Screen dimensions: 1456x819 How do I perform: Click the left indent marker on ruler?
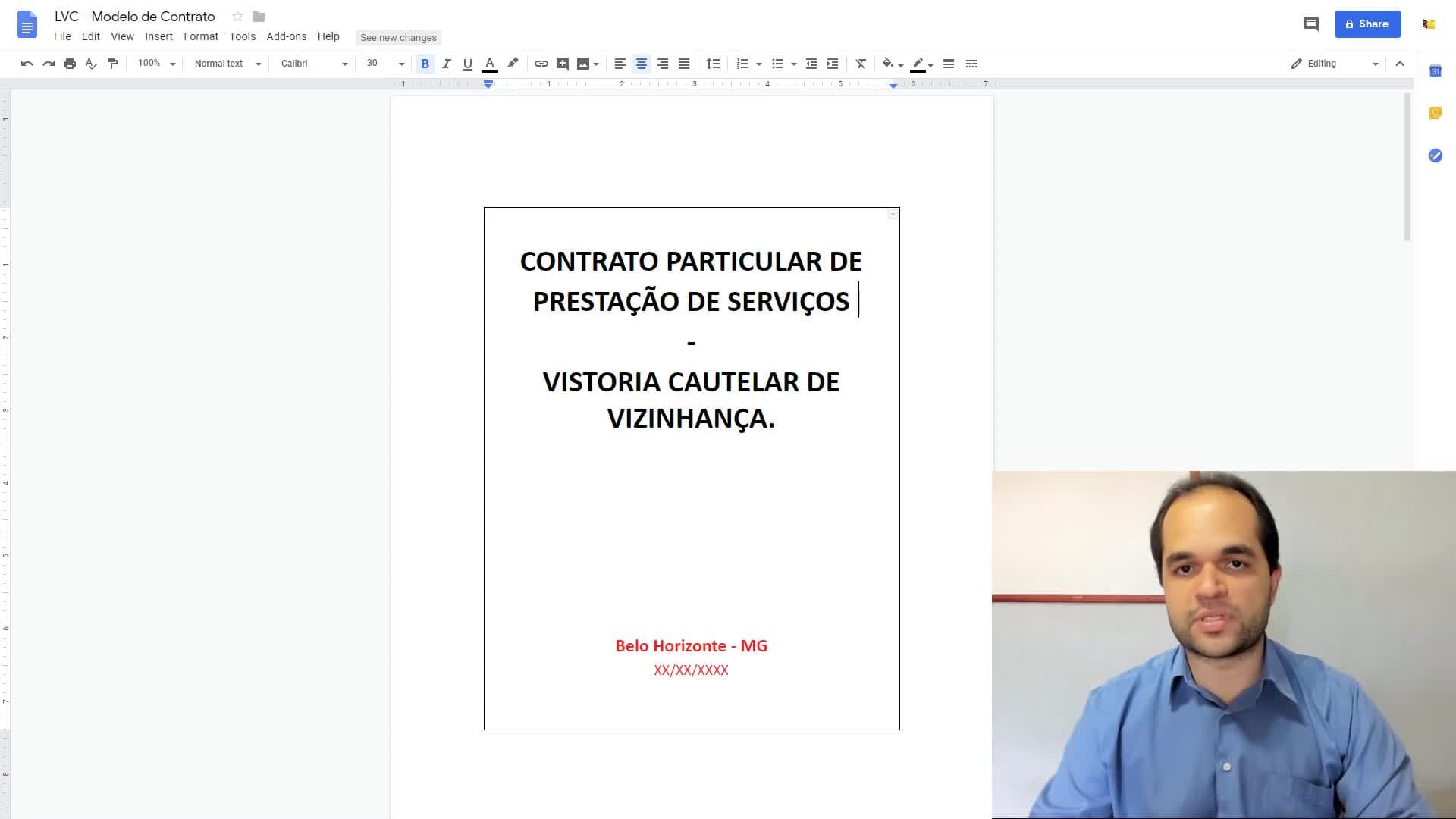tap(488, 84)
